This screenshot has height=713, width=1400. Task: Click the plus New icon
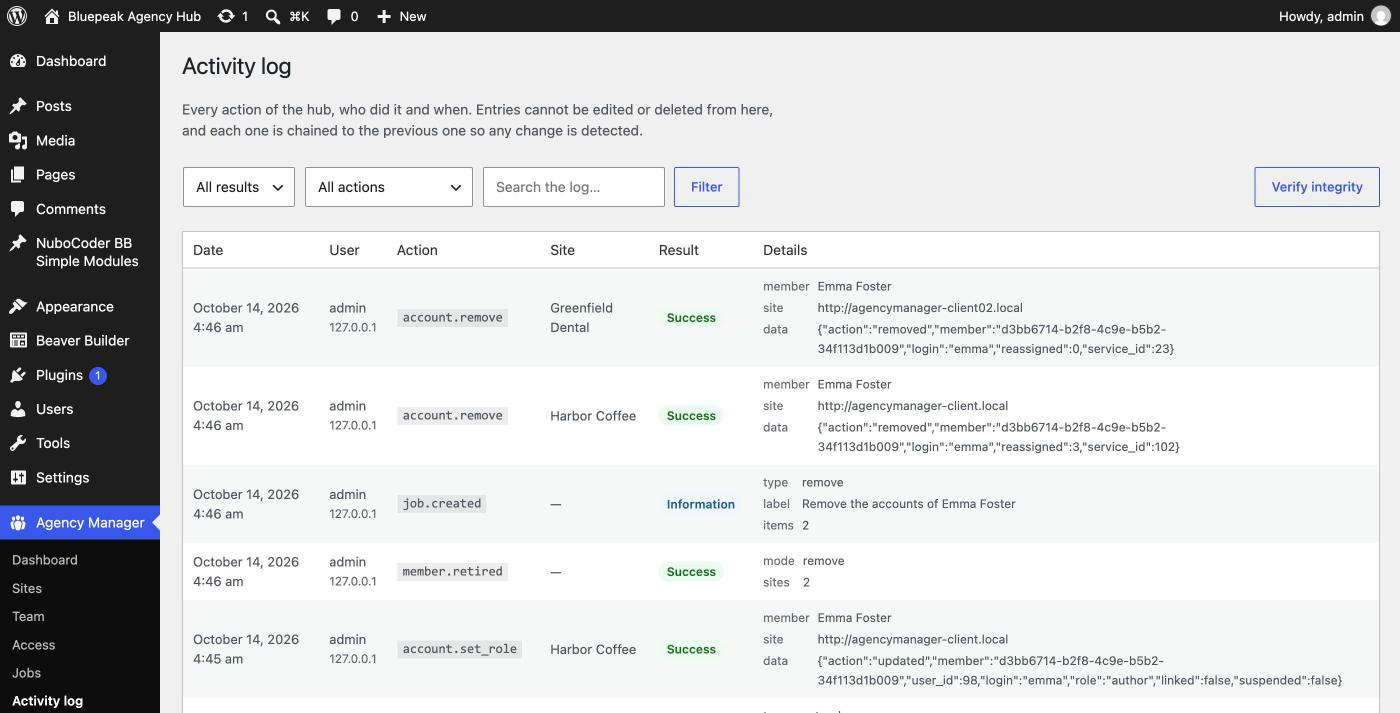click(384, 16)
